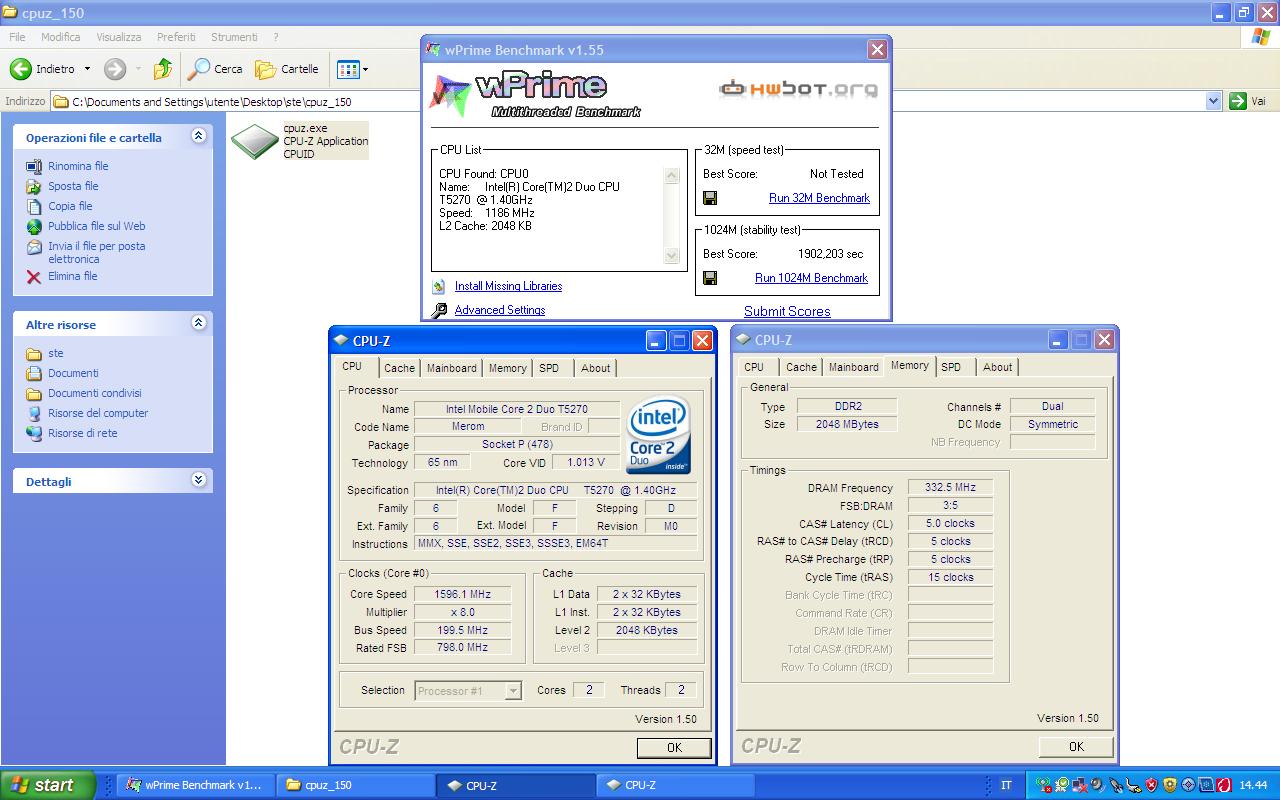Click the system tray clock 14.44

click(x=1254, y=785)
